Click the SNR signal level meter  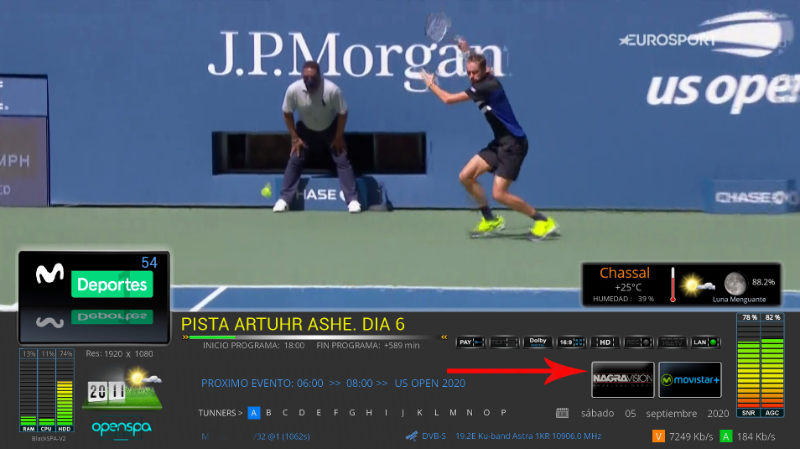pos(748,364)
